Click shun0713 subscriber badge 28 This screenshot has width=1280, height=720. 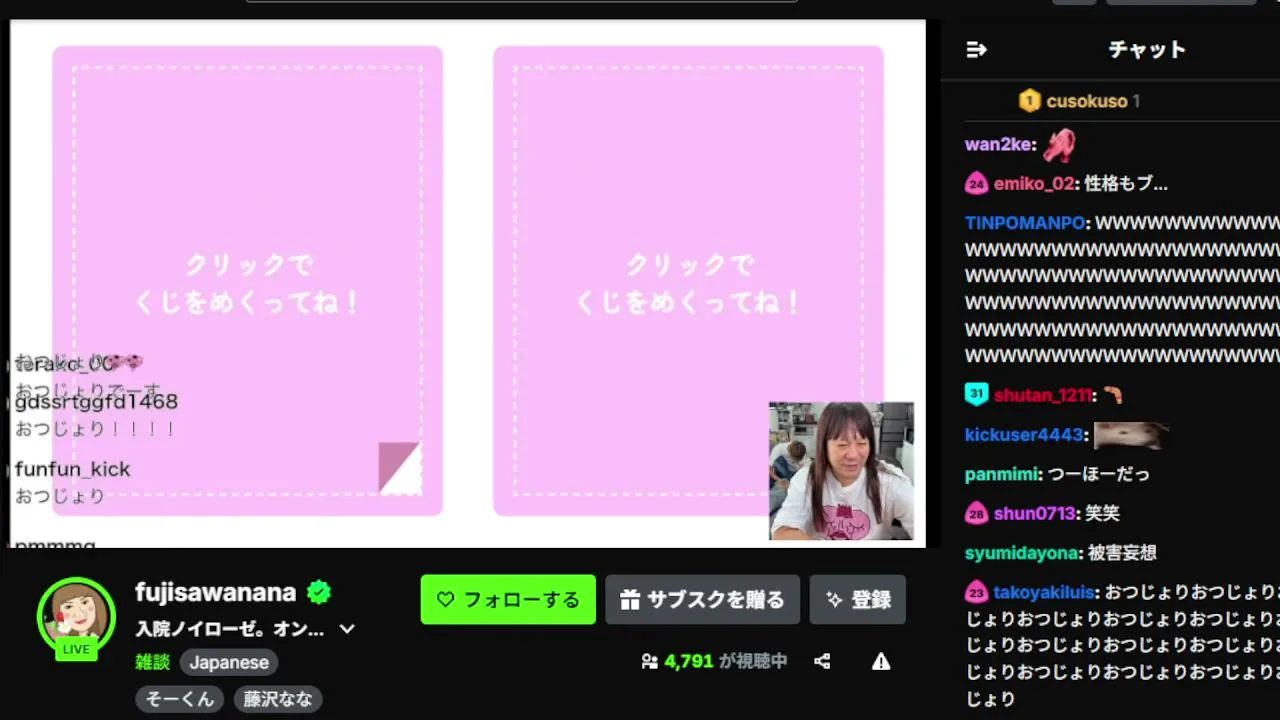[977, 513]
